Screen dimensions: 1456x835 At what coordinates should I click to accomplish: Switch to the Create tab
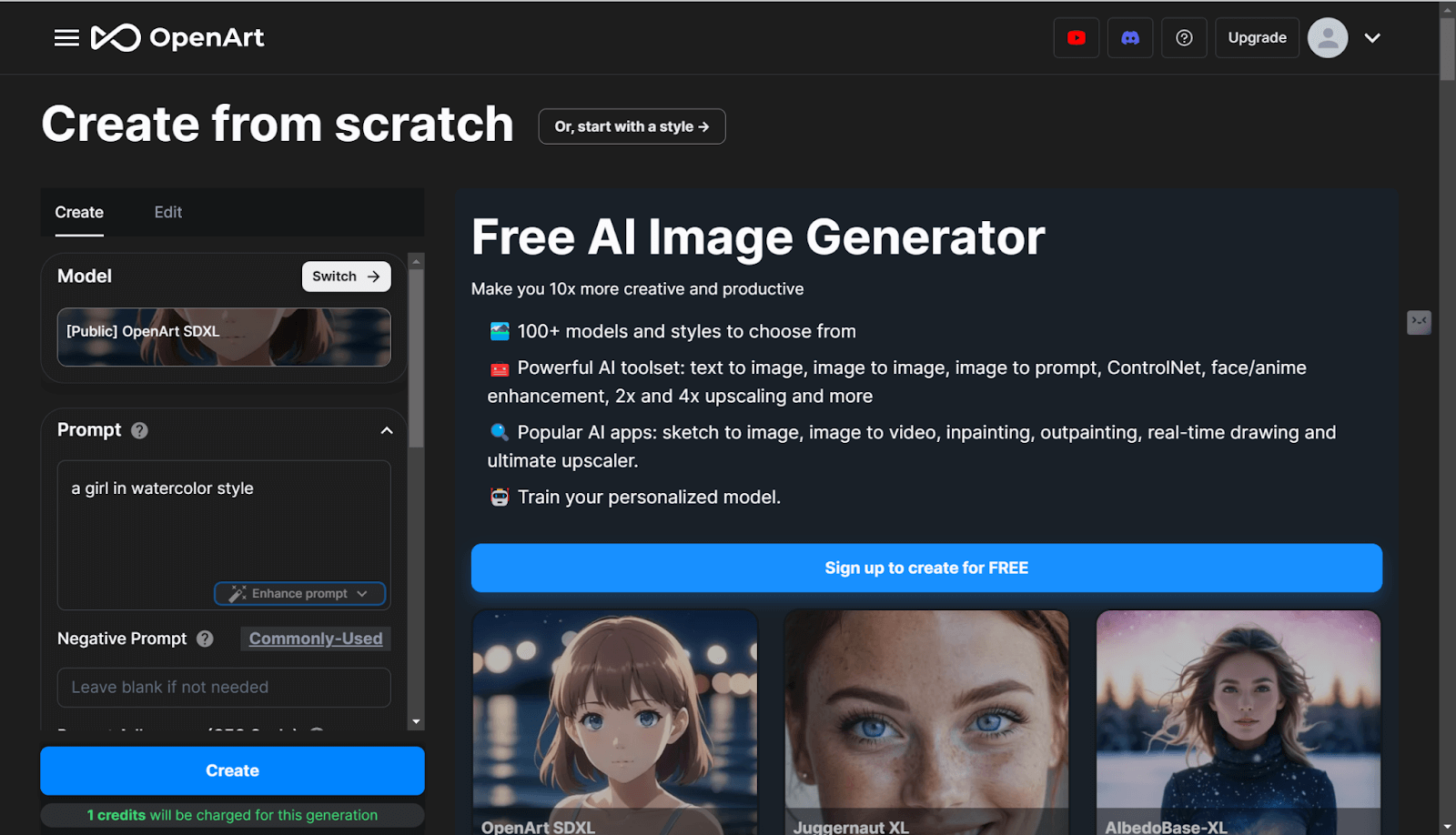coord(79,212)
